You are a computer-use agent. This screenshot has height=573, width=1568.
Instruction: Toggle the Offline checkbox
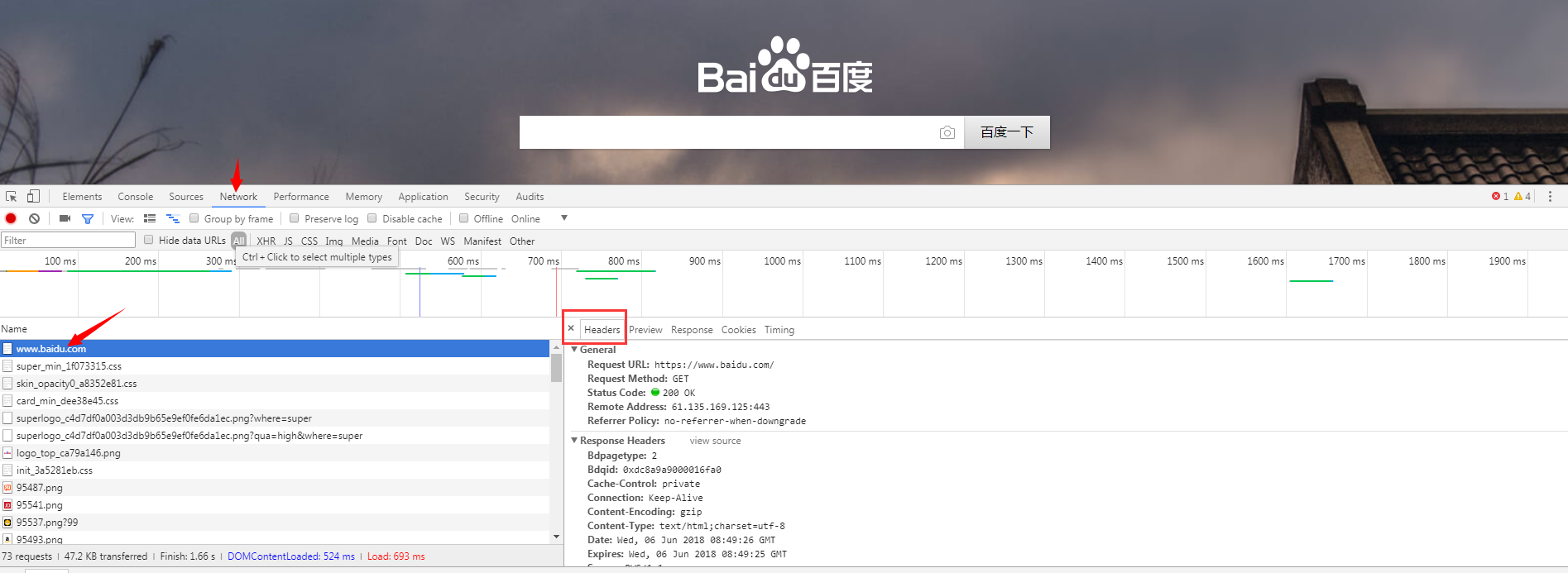(464, 218)
